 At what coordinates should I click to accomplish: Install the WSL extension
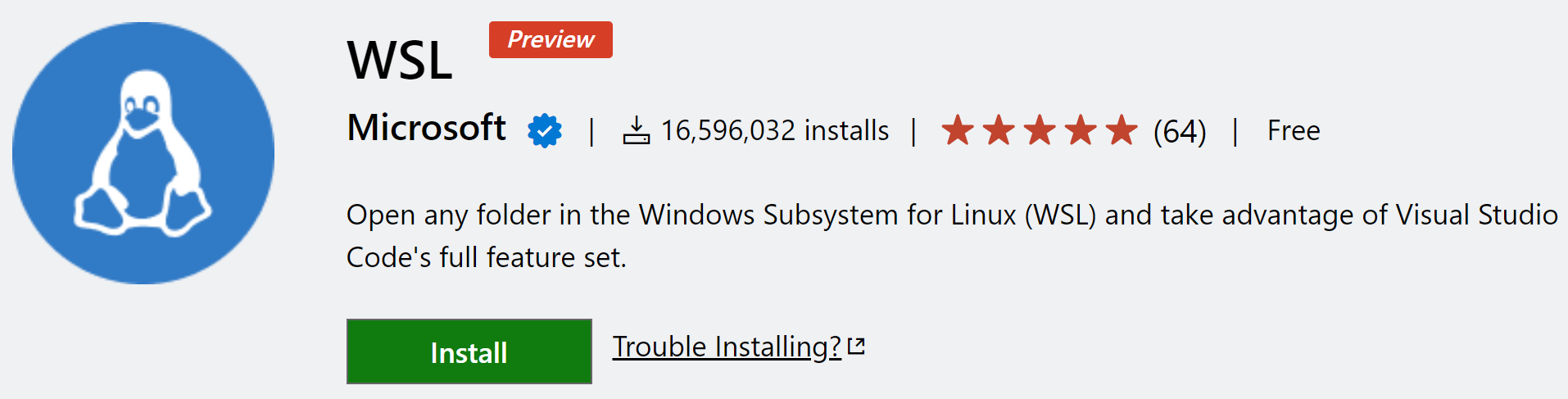[x=469, y=351]
